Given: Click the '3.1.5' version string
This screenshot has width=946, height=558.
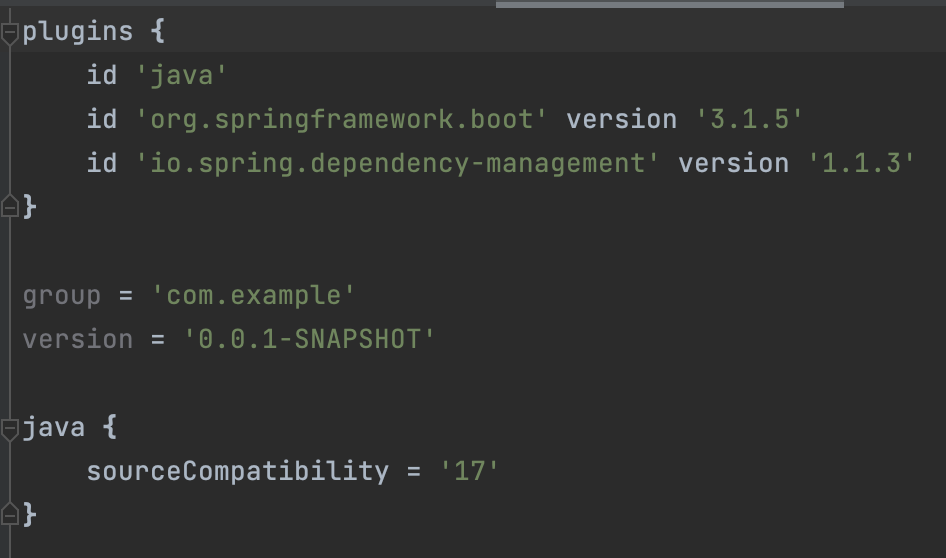Looking at the screenshot, I should (x=749, y=119).
